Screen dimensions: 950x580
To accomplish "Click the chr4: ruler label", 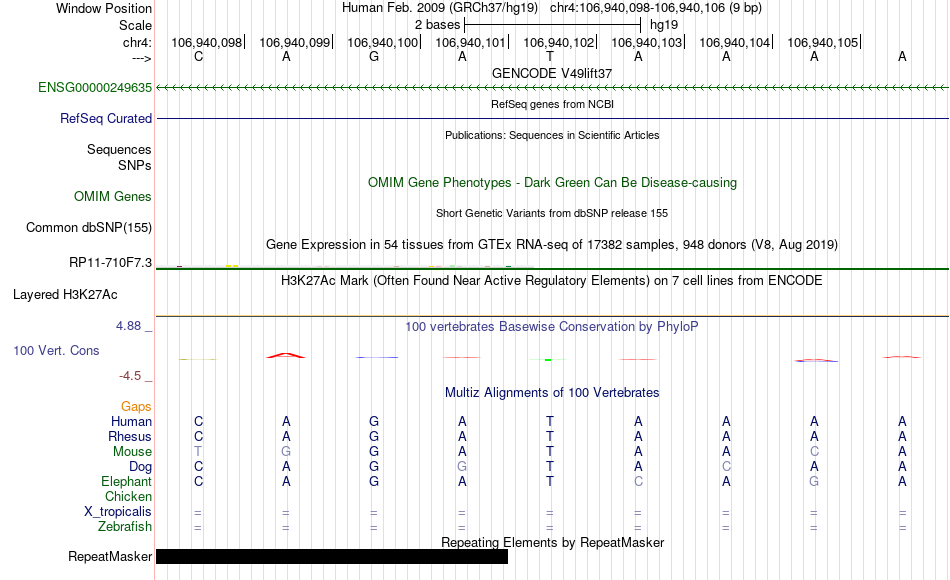I will coord(138,42).
